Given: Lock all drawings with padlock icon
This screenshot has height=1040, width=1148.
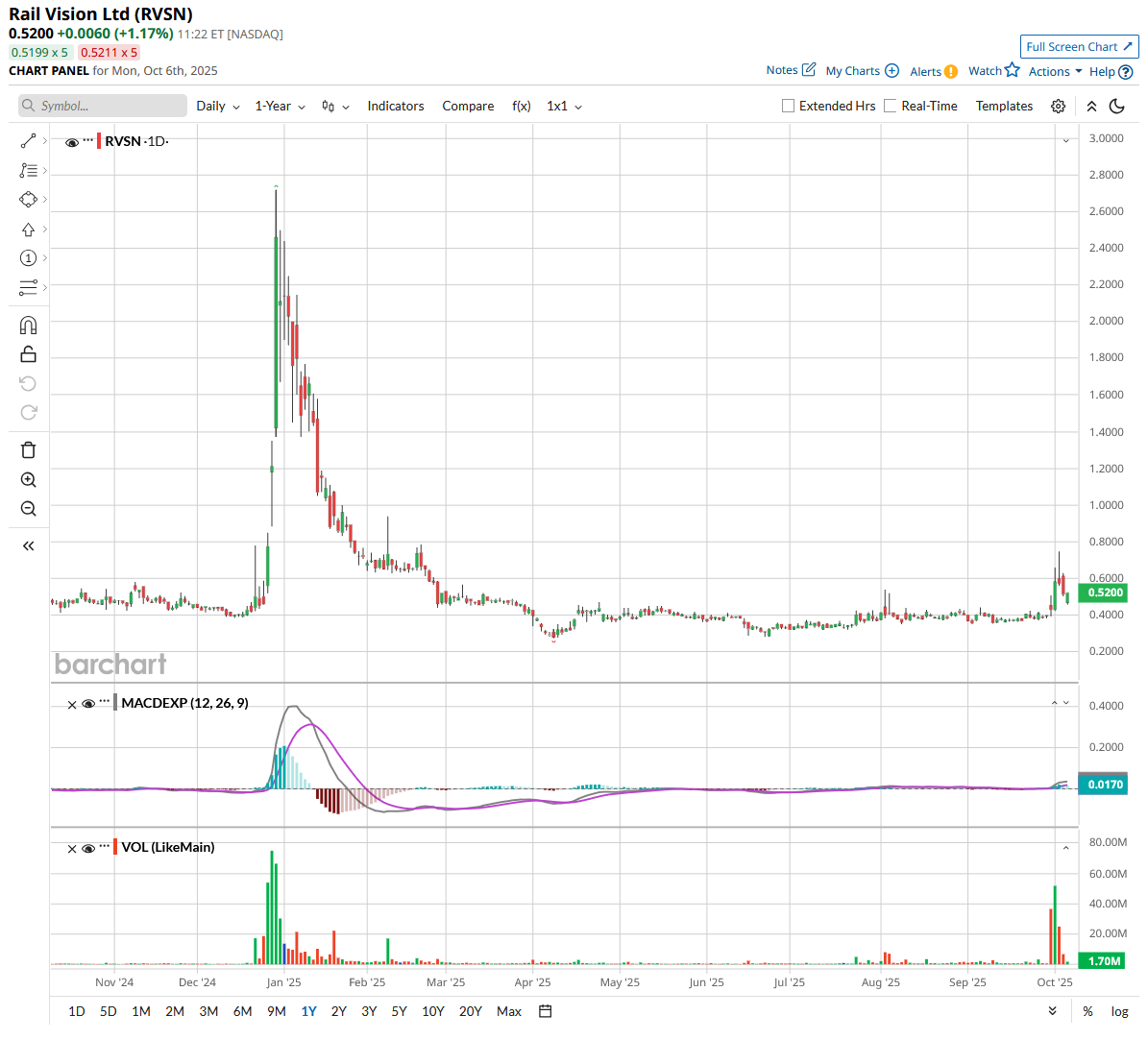Looking at the screenshot, I should (x=29, y=355).
